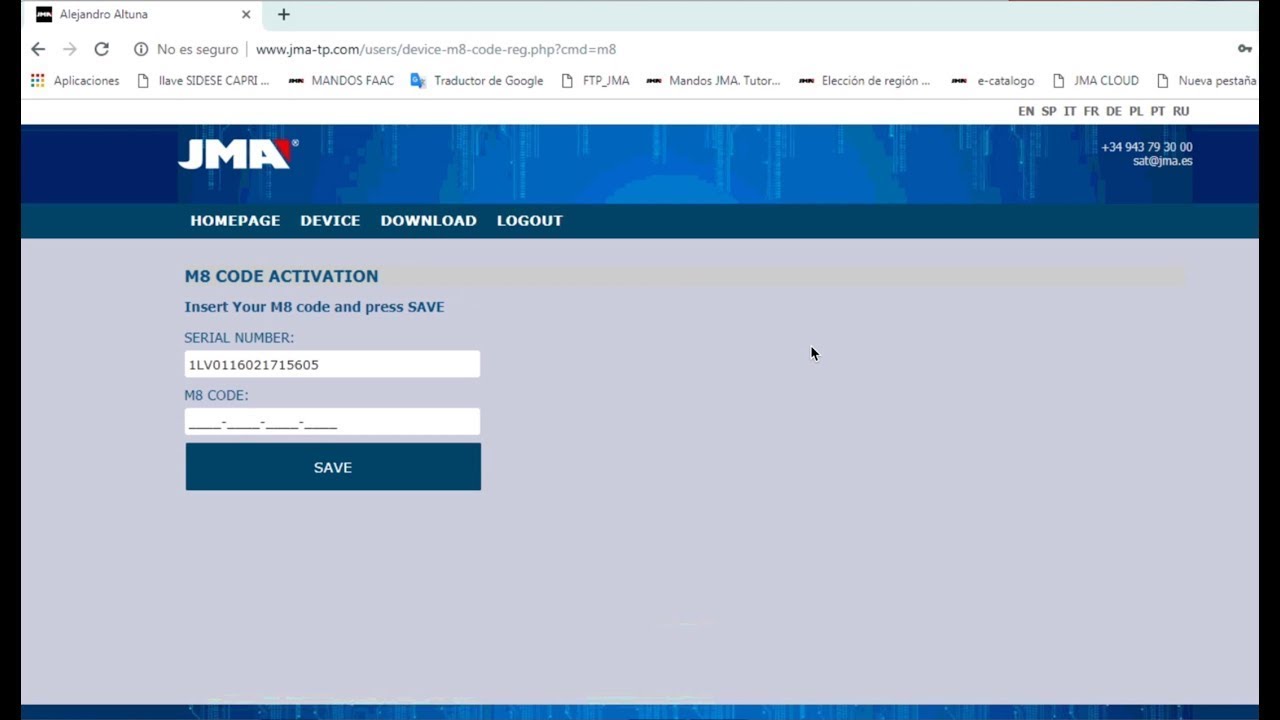Open the Mandos JMA. Tutor bookmark

click(x=713, y=80)
